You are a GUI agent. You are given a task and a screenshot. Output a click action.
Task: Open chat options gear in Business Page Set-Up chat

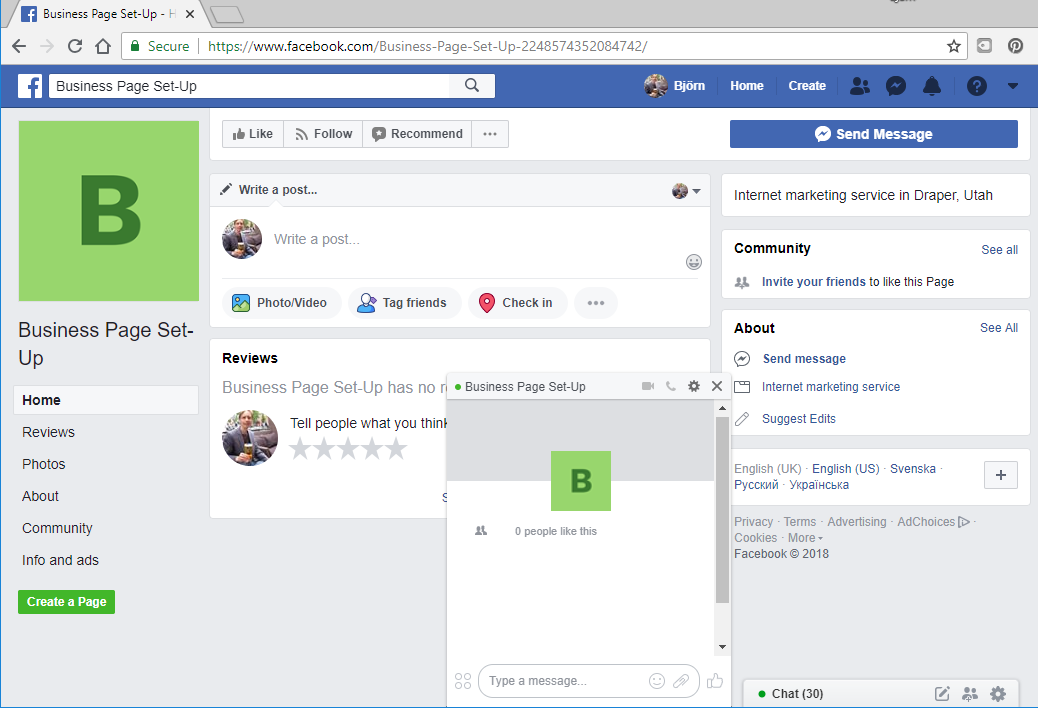pyautogui.click(x=694, y=386)
